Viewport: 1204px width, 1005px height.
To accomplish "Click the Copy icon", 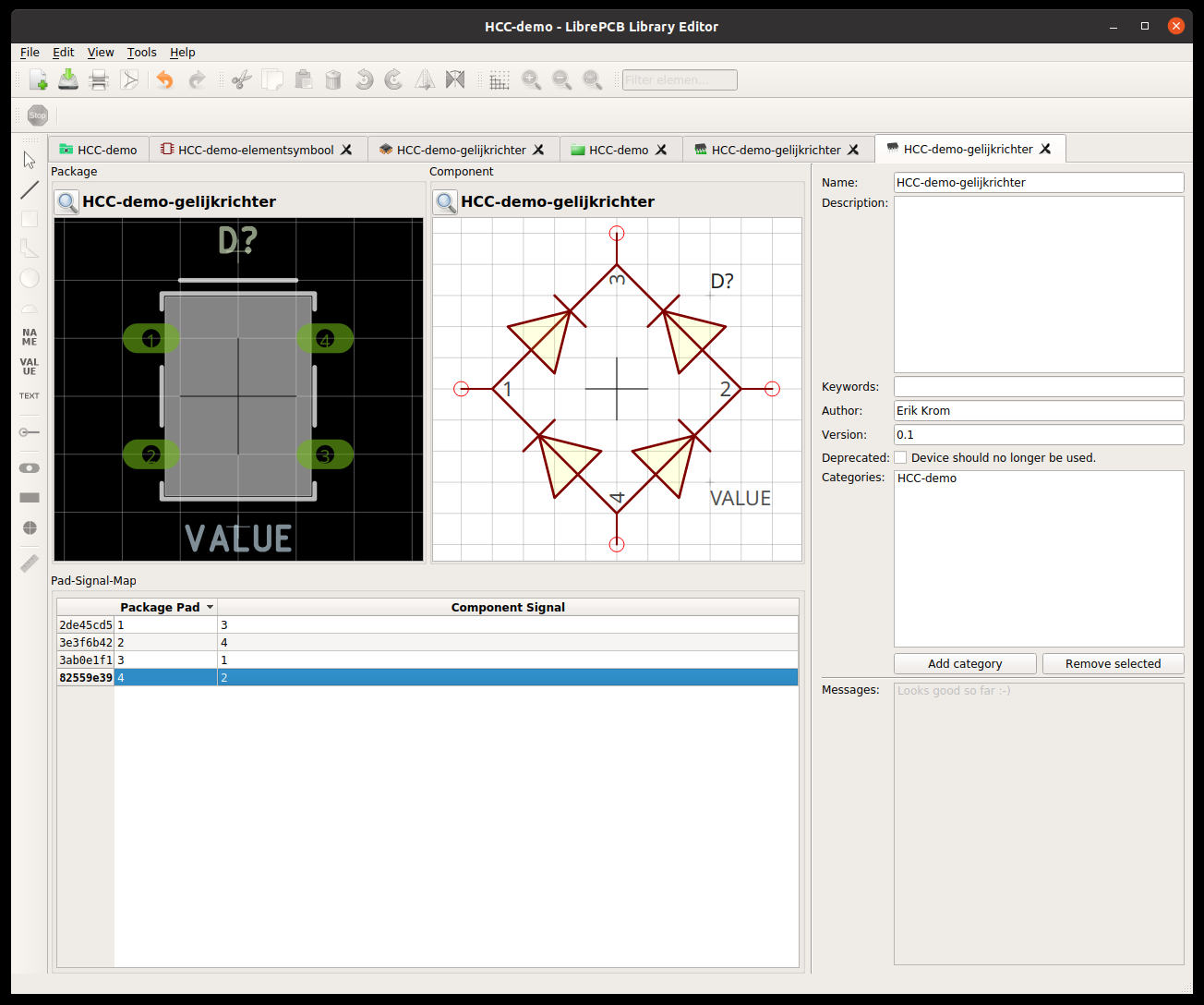I will coord(272,79).
